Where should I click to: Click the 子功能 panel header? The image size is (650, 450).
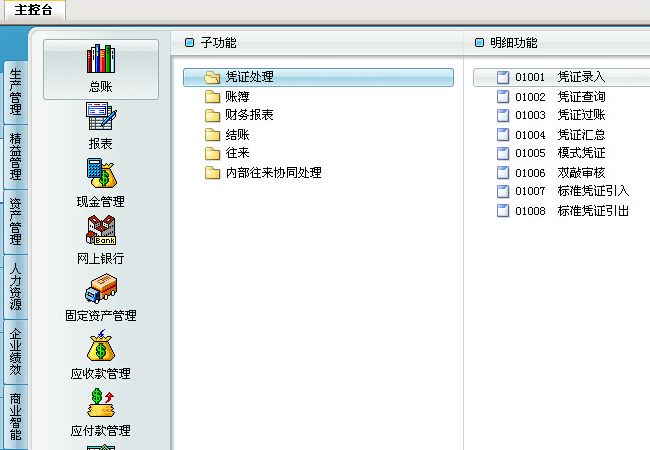(218, 43)
